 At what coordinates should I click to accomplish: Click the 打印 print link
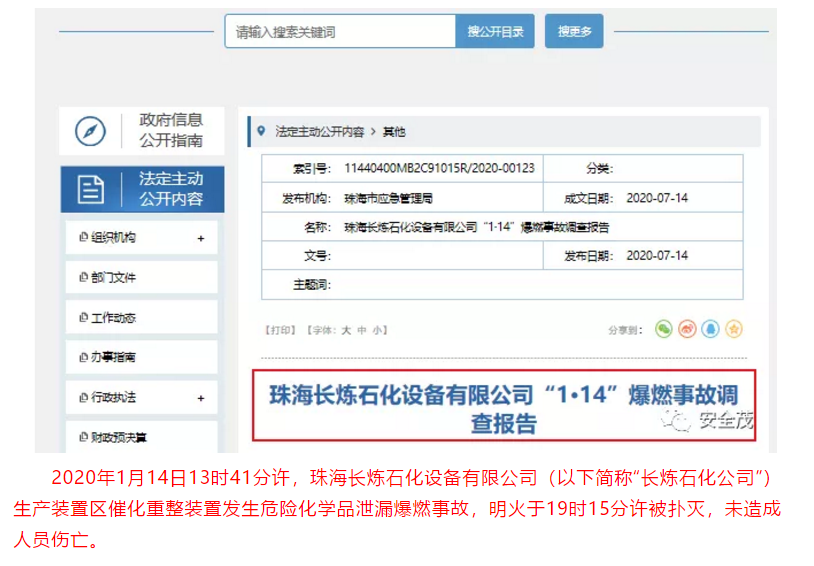(282, 330)
